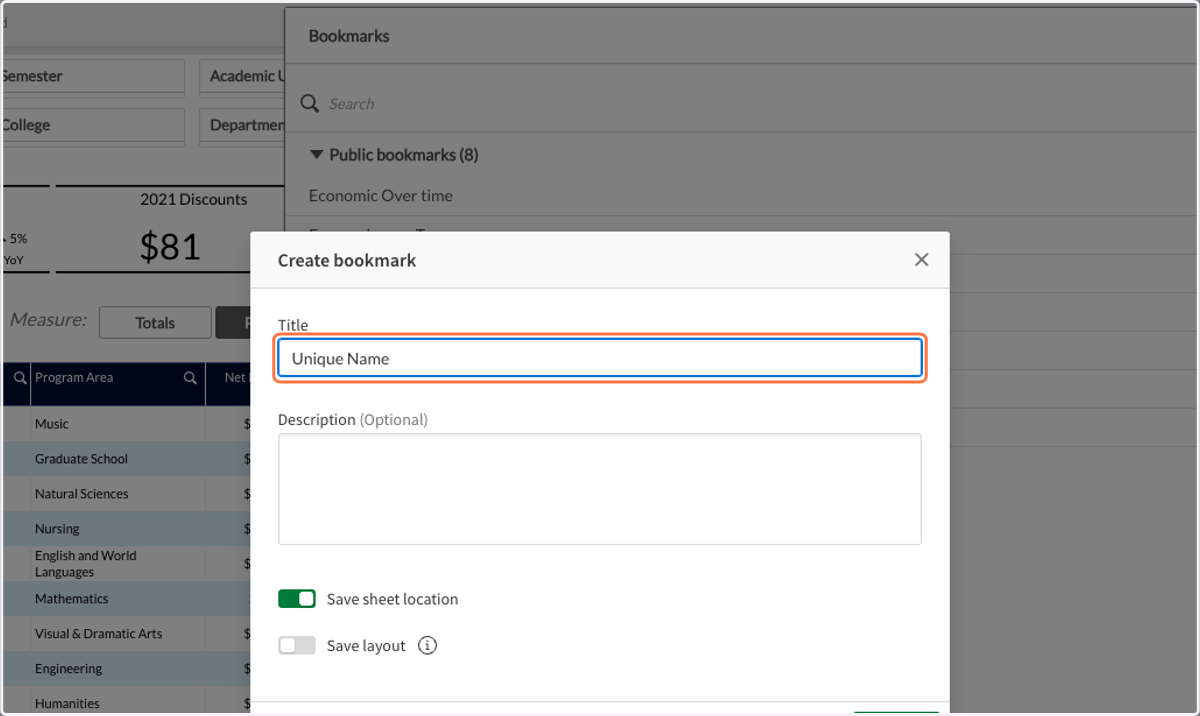
Task: Click the 2021 Discounts label
Action: pyautogui.click(x=193, y=200)
